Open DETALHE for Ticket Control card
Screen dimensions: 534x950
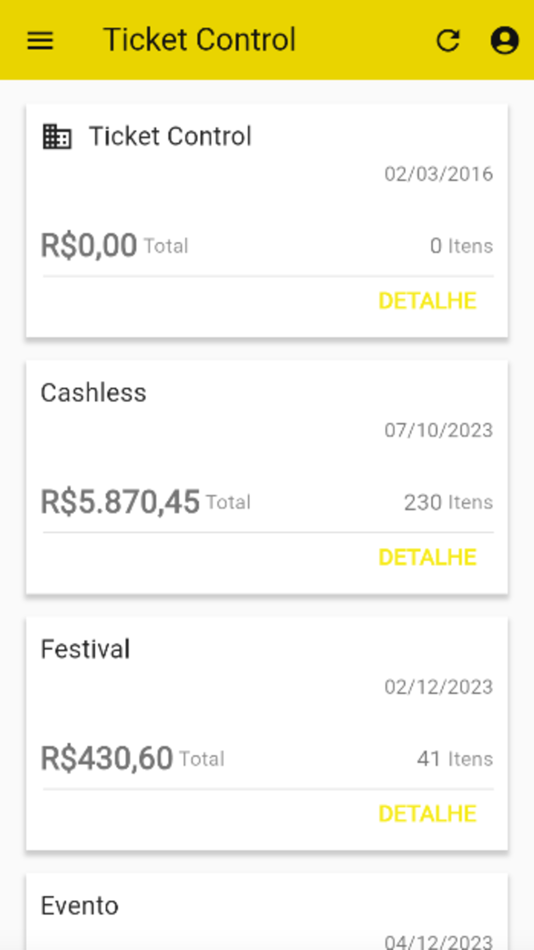[427, 301]
